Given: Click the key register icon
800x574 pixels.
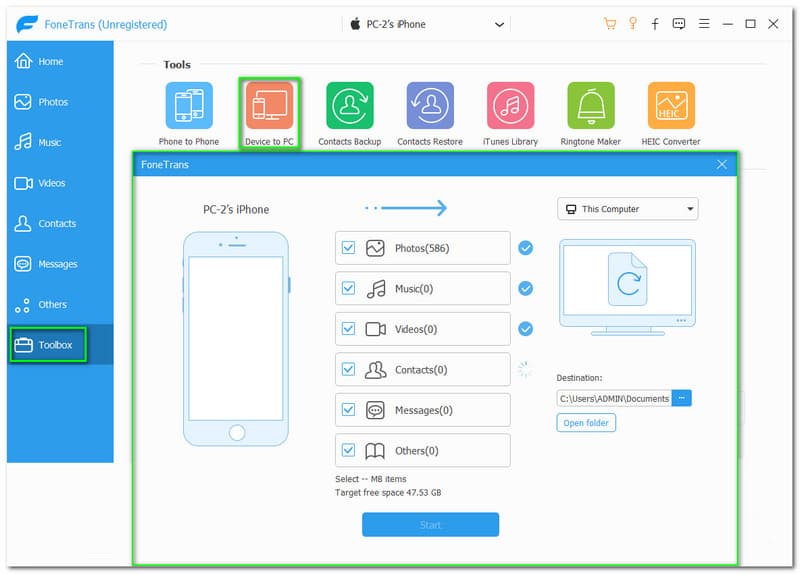Looking at the screenshot, I should tap(633, 23).
